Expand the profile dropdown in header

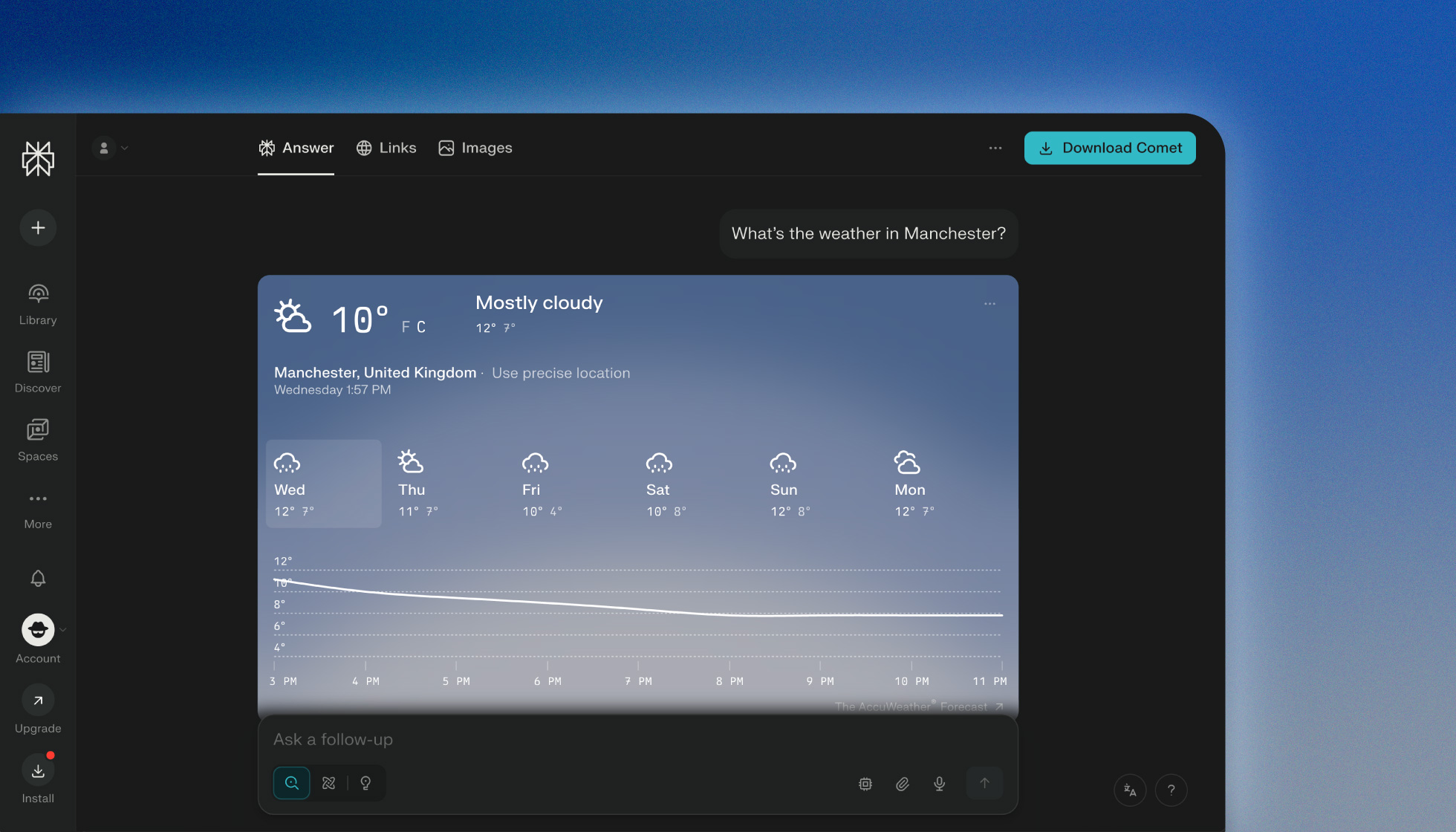pos(111,148)
